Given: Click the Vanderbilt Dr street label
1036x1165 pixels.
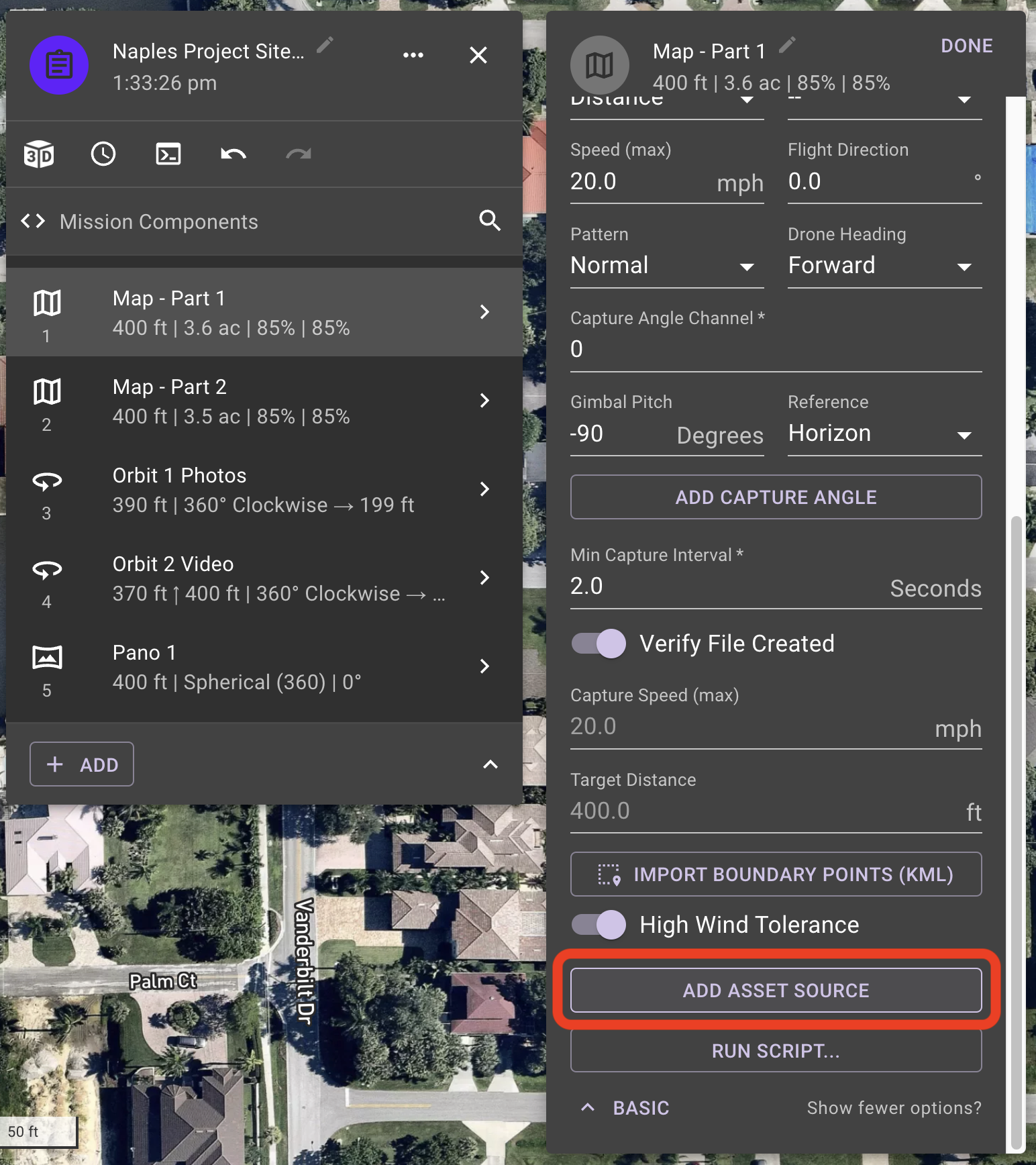Looking at the screenshot, I should click(x=305, y=961).
